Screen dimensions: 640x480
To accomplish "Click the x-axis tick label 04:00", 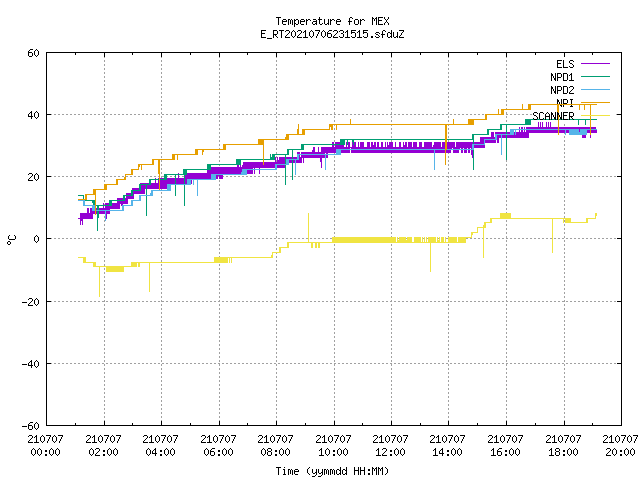I will click(x=160, y=452).
